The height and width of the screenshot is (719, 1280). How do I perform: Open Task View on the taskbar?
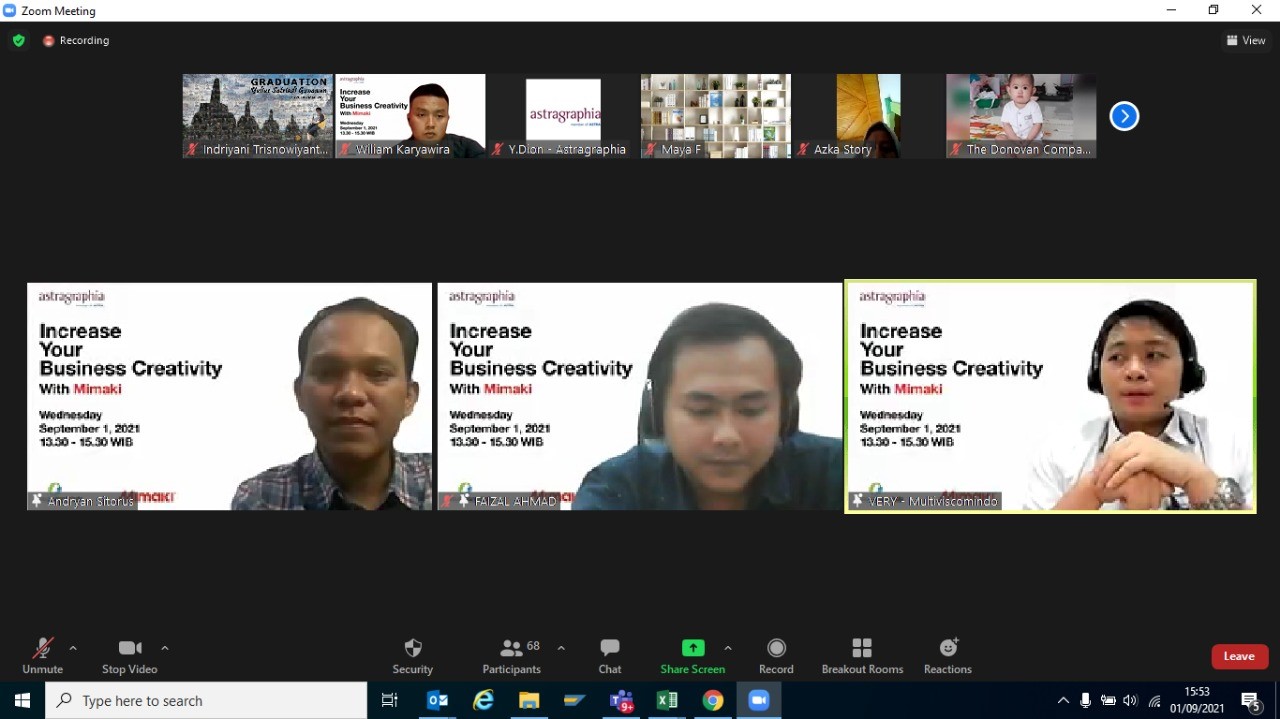390,700
